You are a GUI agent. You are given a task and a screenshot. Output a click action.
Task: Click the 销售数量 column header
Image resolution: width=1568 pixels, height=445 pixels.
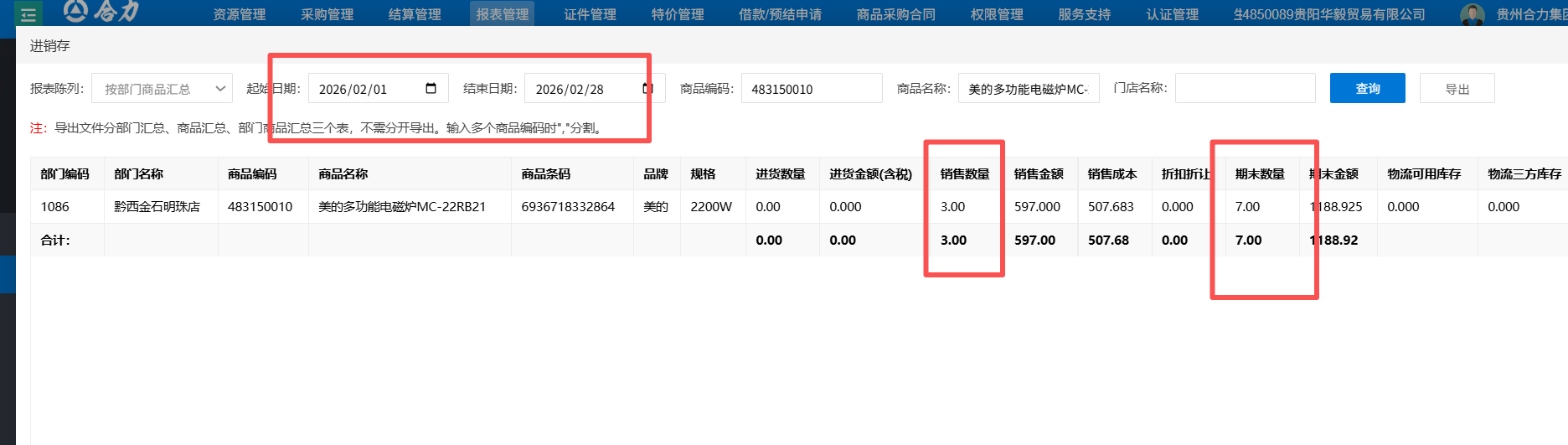[x=964, y=174]
